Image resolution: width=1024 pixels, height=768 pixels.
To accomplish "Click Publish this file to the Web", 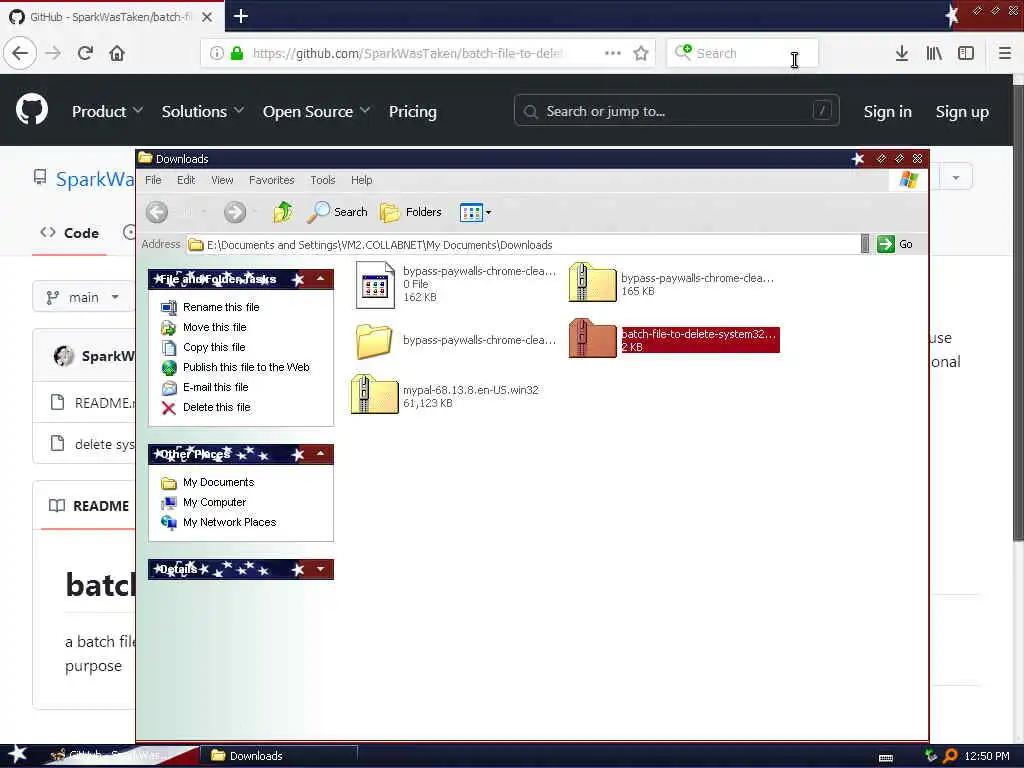I will [x=246, y=367].
